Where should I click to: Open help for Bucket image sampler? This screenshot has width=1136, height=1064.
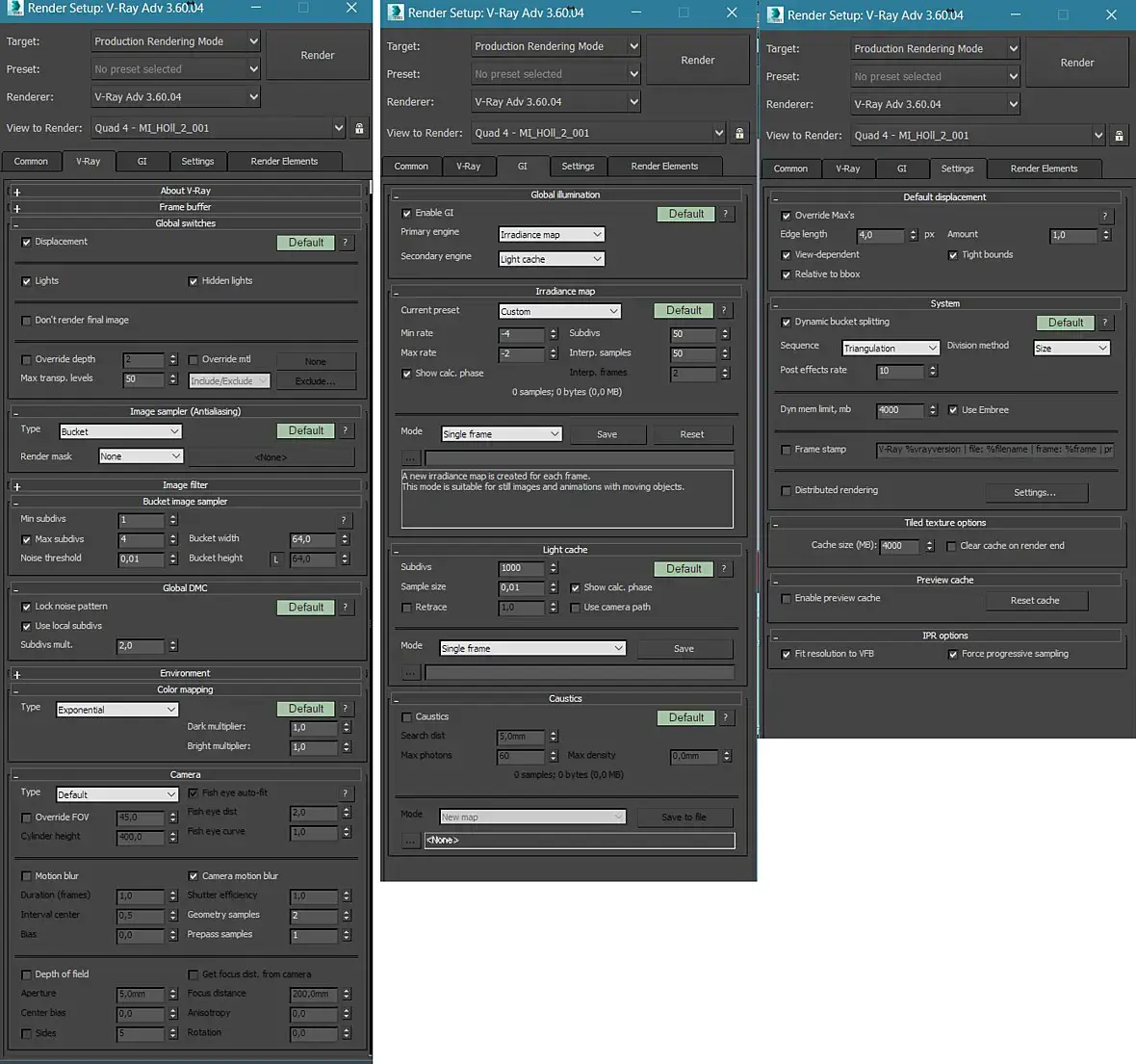(344, 520)
